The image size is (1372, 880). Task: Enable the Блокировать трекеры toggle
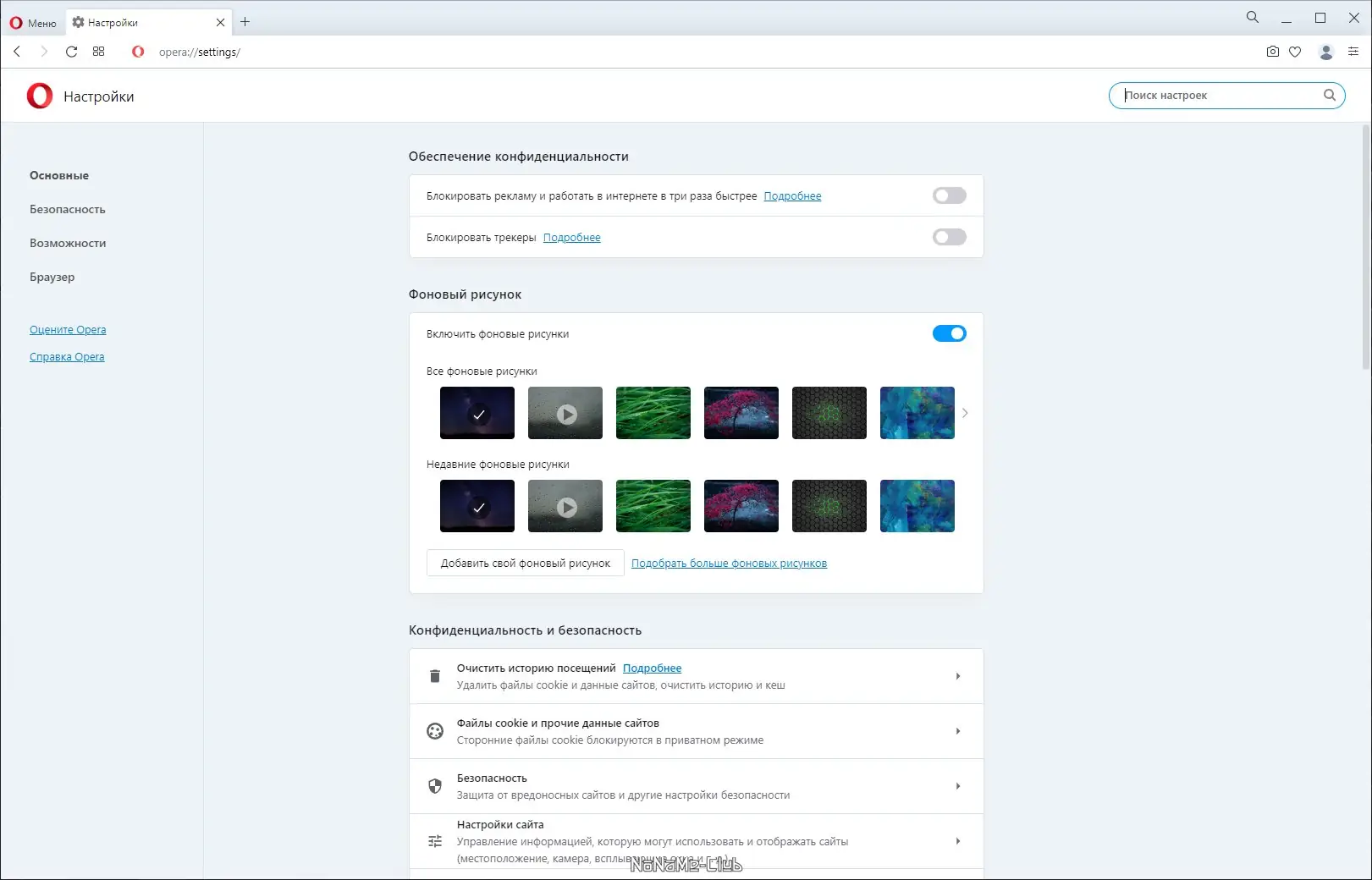click(949, 237)
